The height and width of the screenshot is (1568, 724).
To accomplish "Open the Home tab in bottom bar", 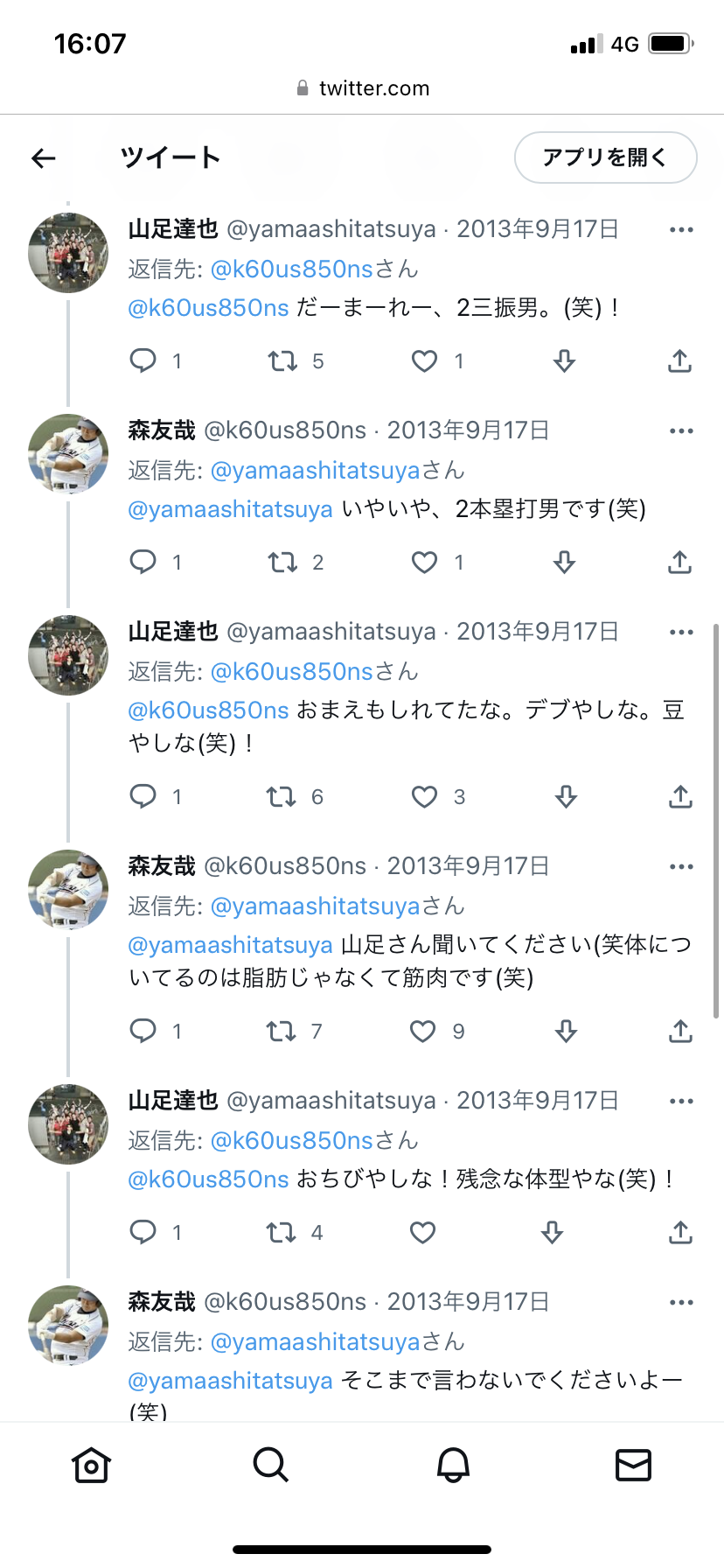I will (x=91, y=1465).
